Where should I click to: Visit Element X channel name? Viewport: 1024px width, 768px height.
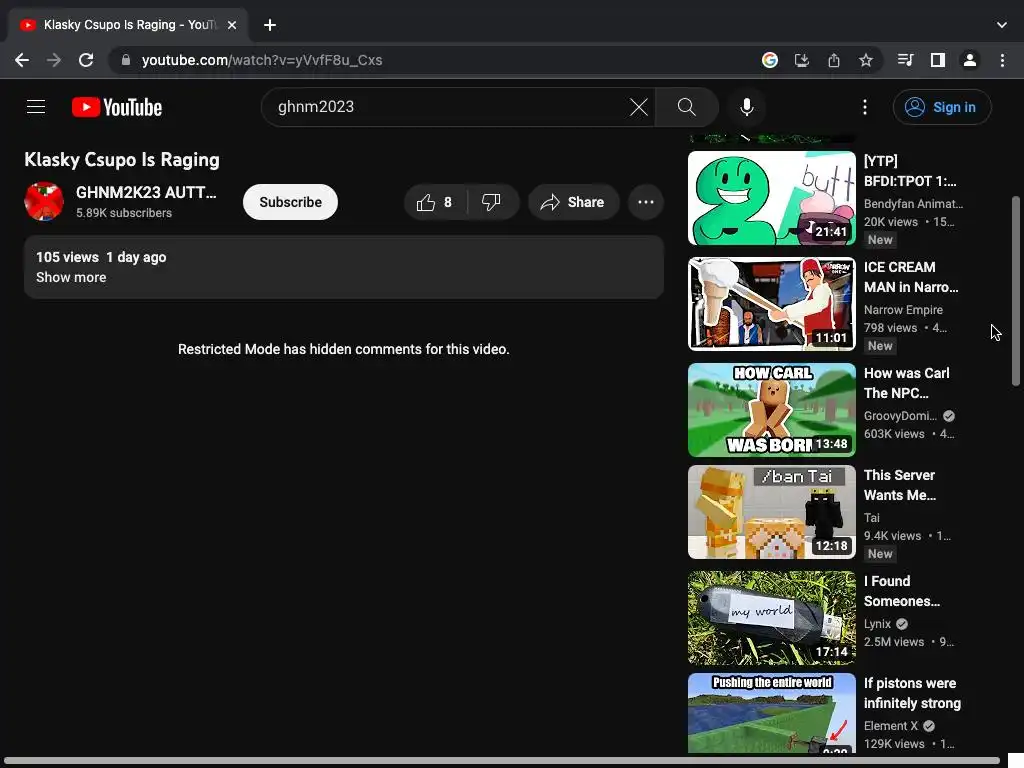tap(891, 726)
